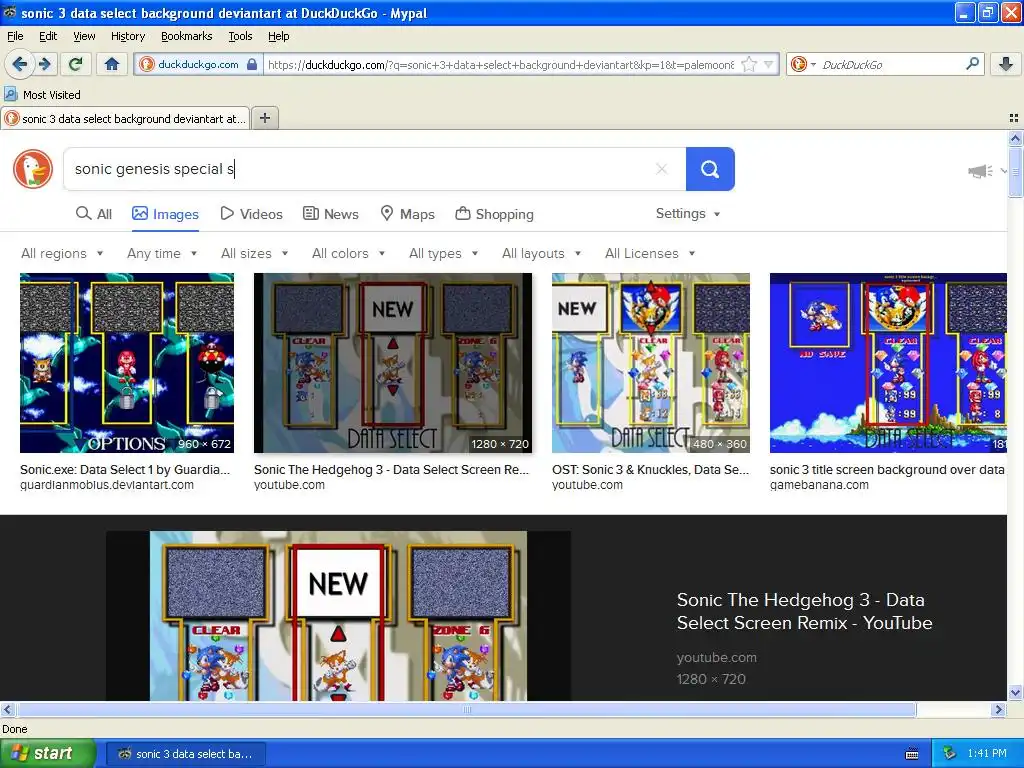Click the taskbar on-screen keyboard icon
This screenshot has width=1024, height=768.
(x=912, y=754)
